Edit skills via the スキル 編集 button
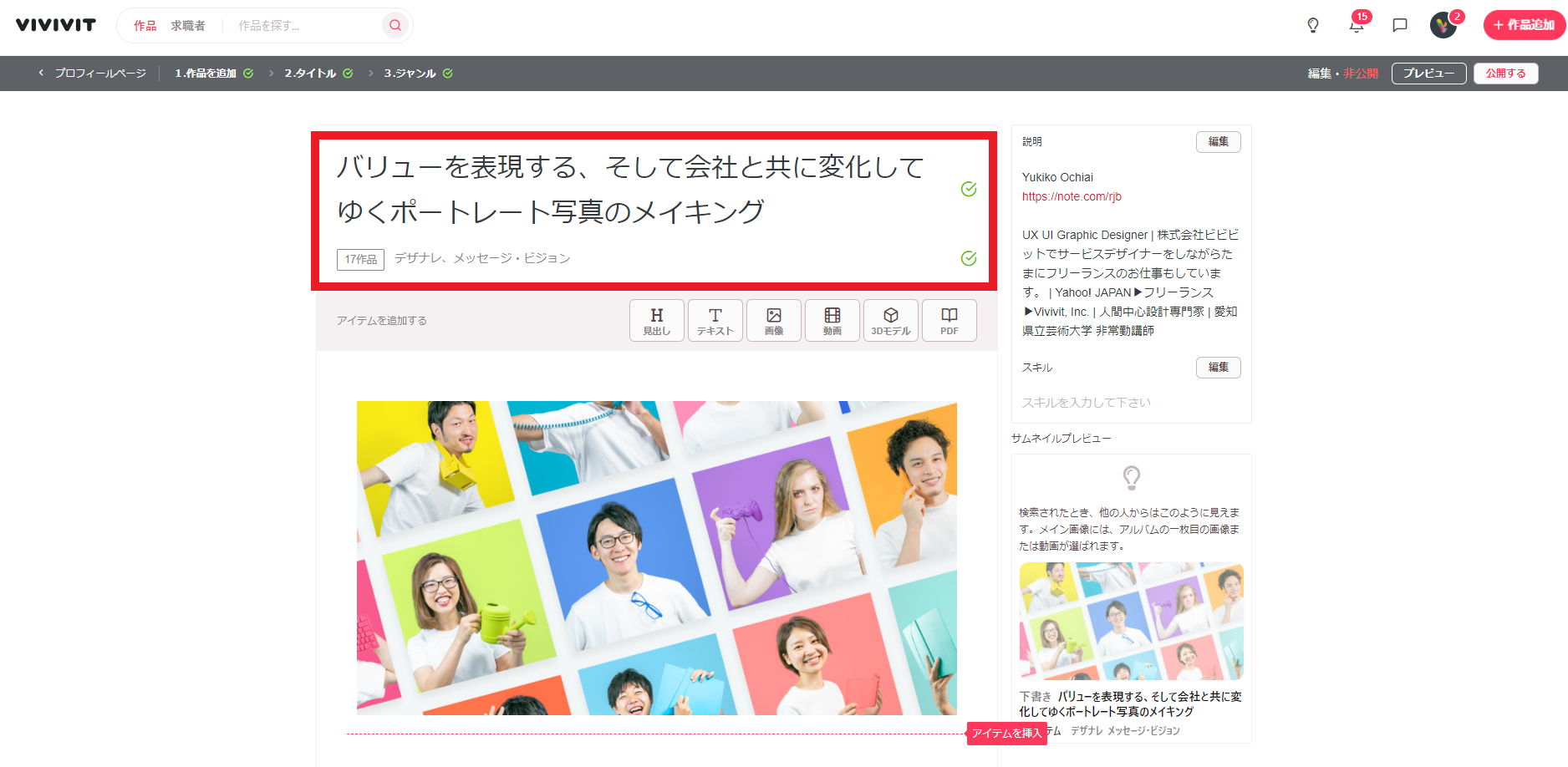Viewport: 1568px width, 767px height. (x=1218, y=367)
